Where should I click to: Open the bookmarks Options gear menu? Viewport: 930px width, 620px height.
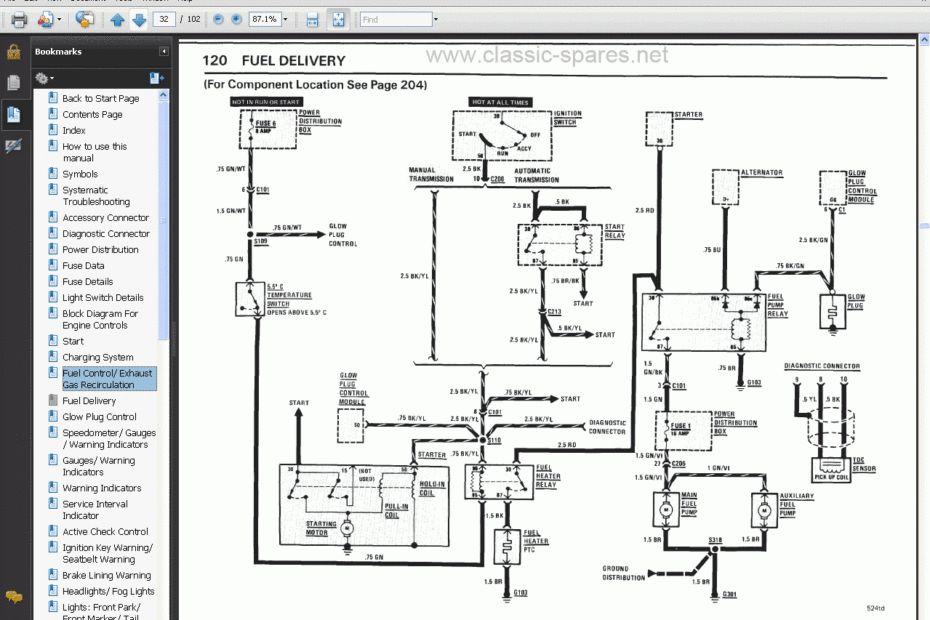click(x=43, y=77)
